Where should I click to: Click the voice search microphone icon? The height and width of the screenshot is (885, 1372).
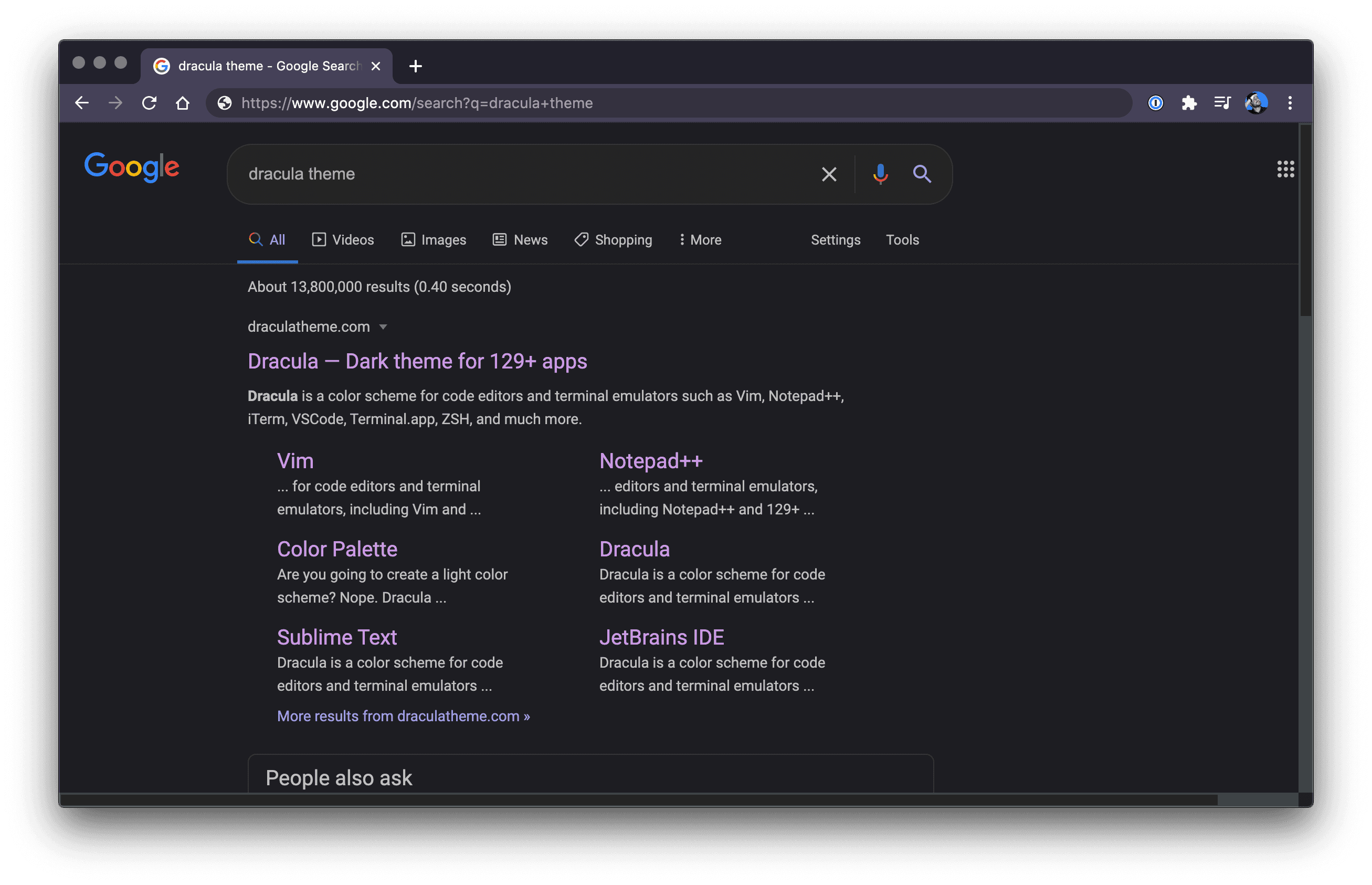tap(879, 174)
